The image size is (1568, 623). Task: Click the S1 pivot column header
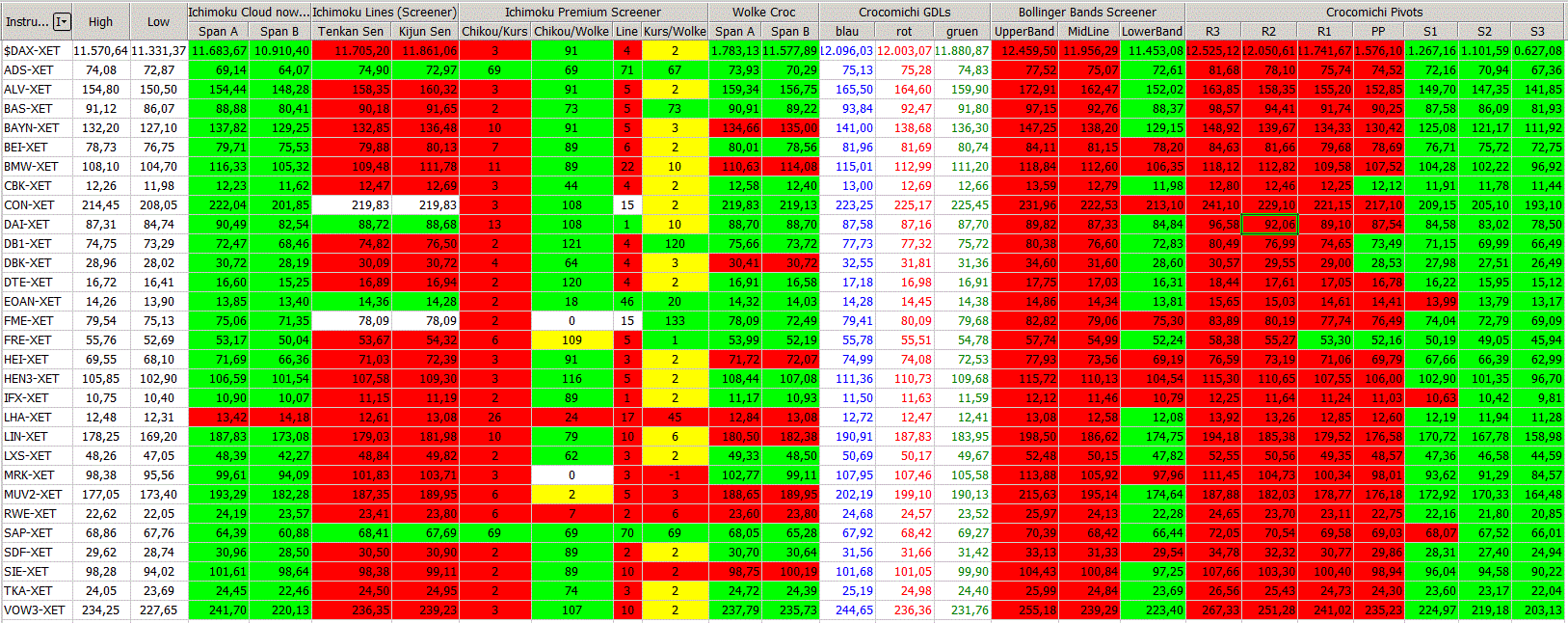coord(1431,31)
